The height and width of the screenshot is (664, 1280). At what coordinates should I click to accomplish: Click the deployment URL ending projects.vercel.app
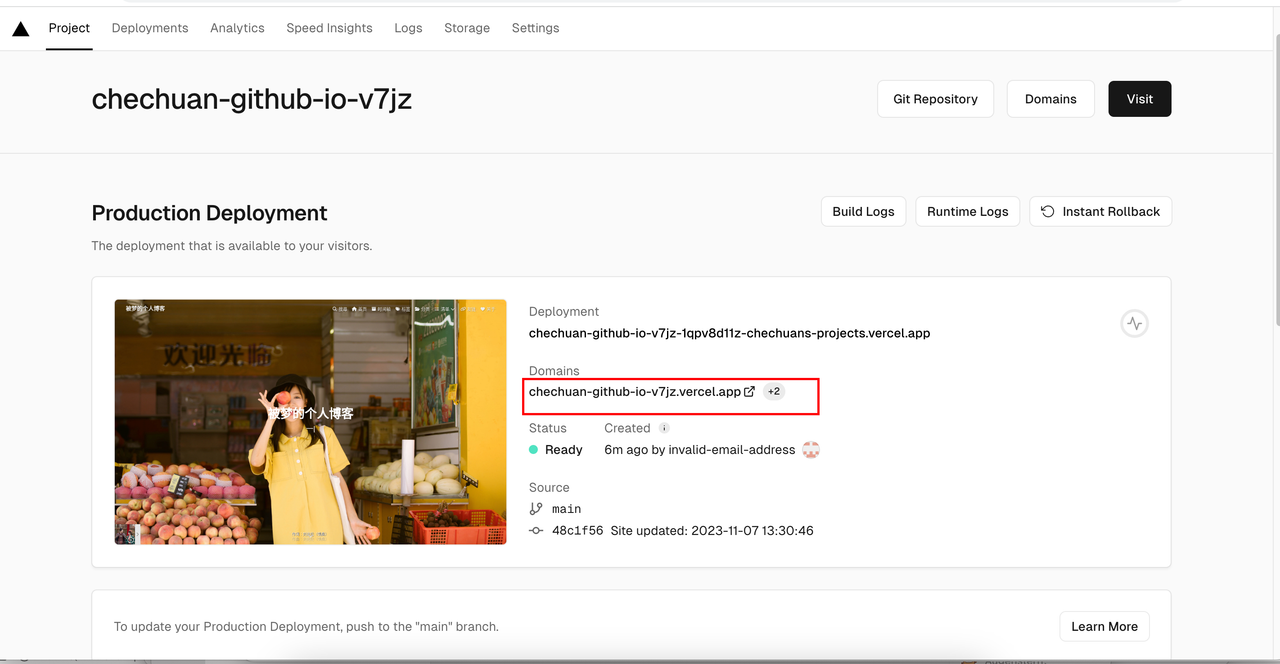coord(730,333)
